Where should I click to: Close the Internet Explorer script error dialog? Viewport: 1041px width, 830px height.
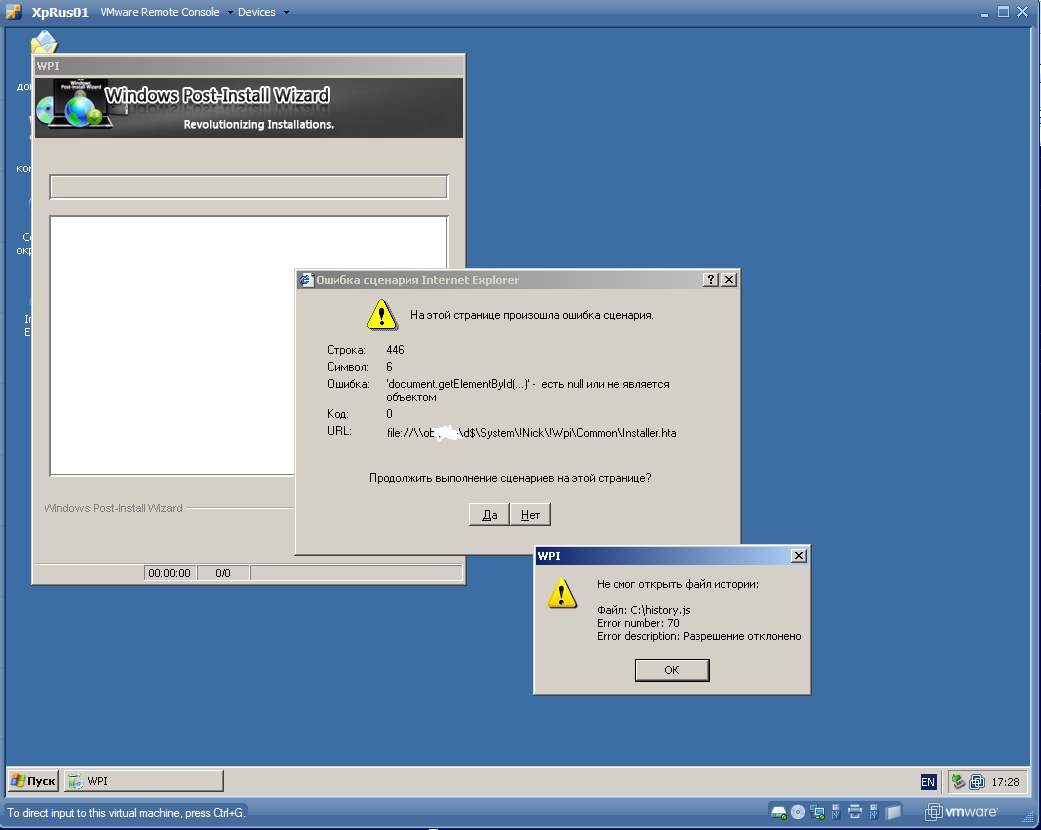pos(729,280)
